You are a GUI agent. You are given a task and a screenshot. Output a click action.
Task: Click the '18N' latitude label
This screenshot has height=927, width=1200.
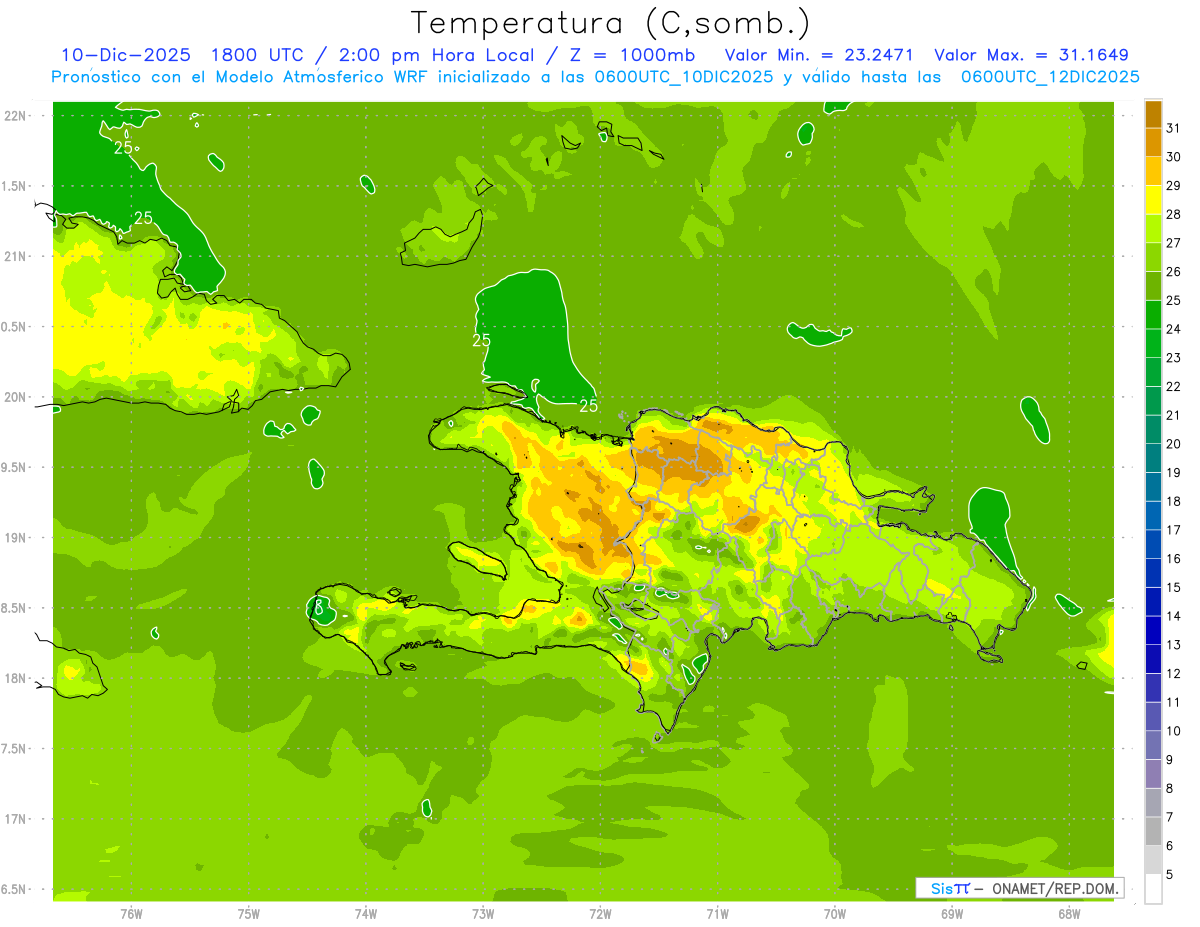(16, 678)
